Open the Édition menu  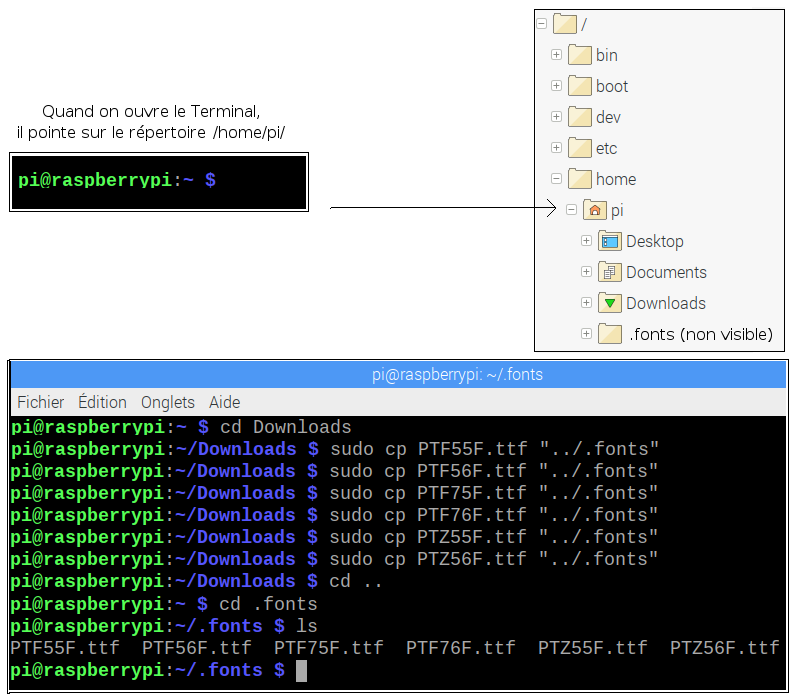click(102, 402)
